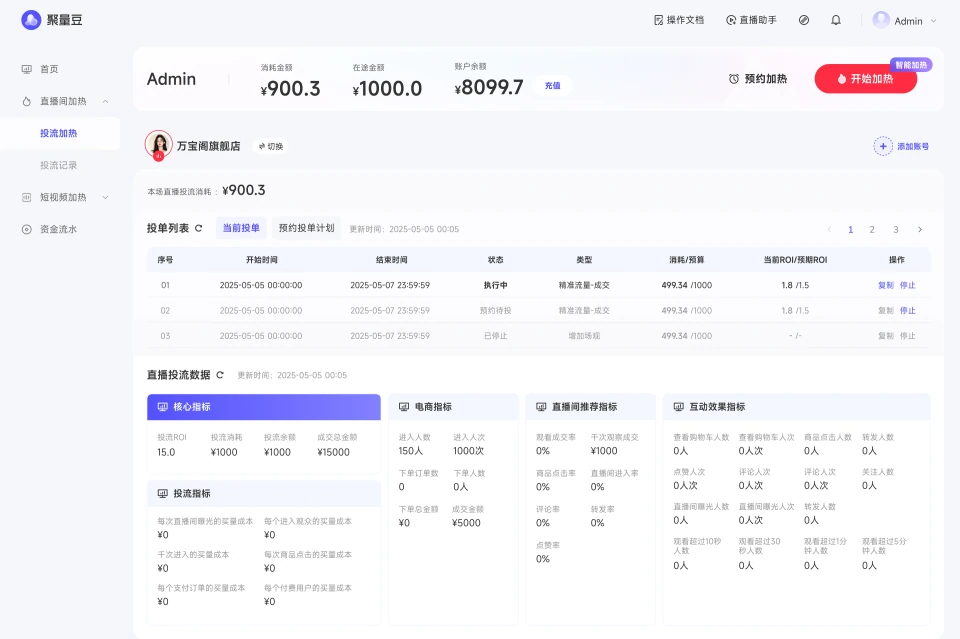Click 停止 for order row 02
960x639 pixels.
[907, 310]
